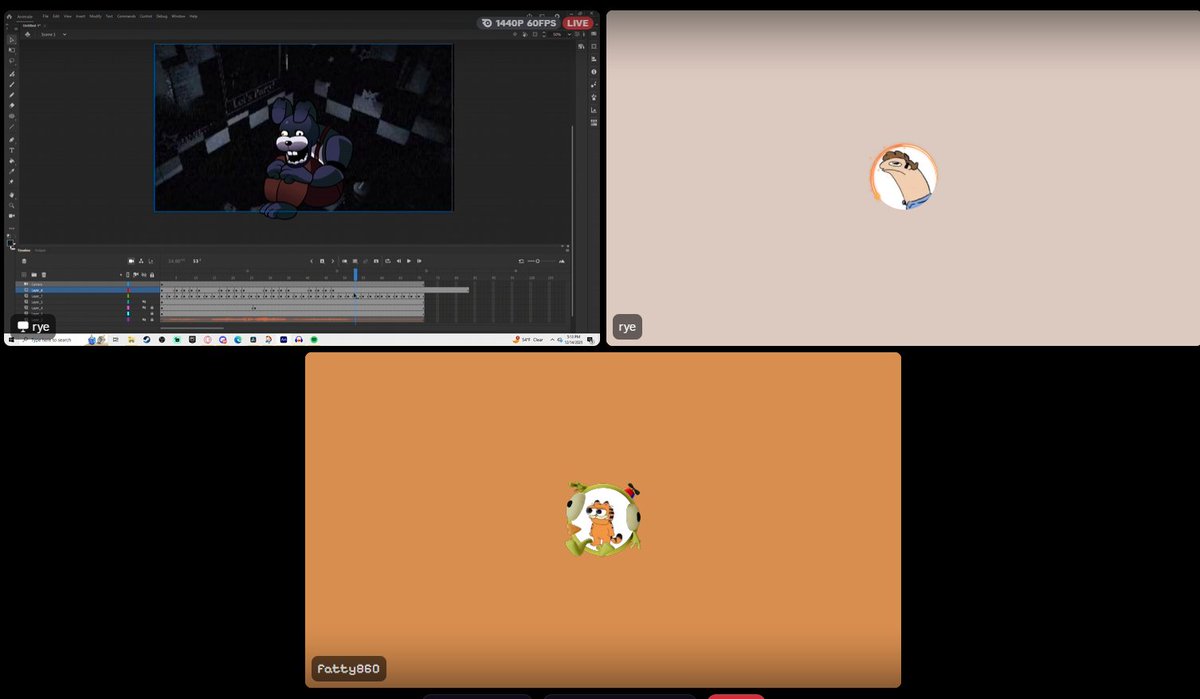Select the Oval shape tool

(x=12, y=116)
